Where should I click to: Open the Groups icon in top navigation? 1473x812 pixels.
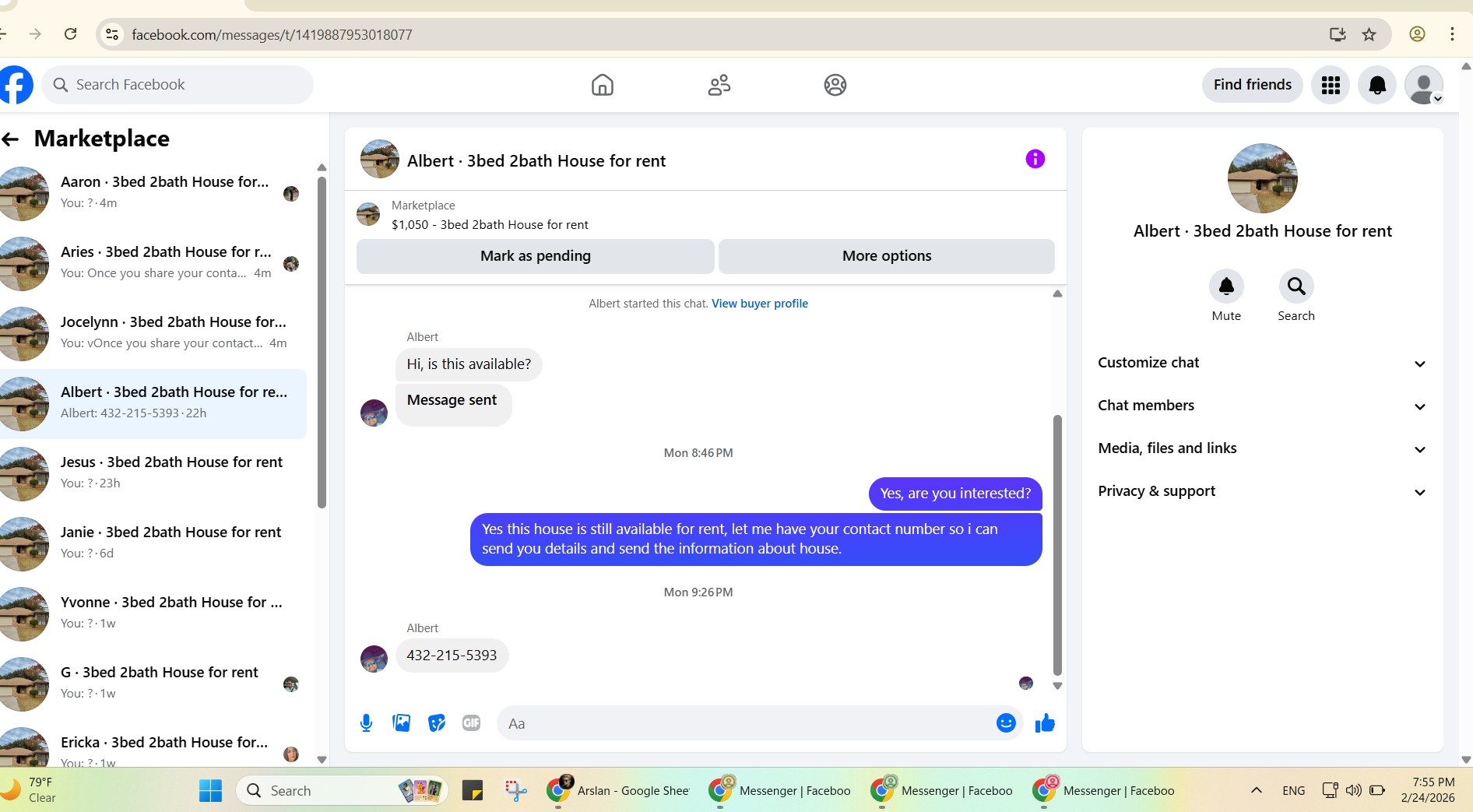(x=835, y=85)
